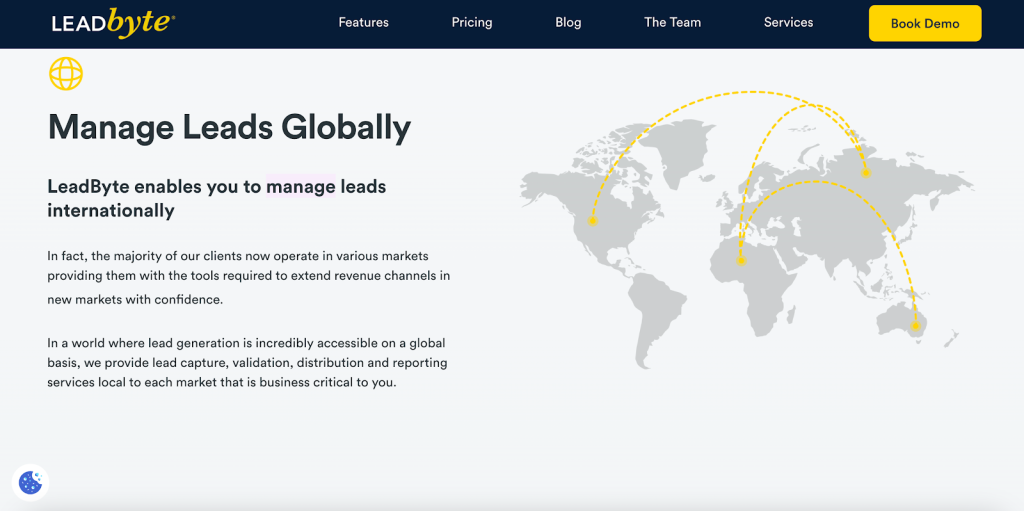Click the Russia map marker dot

tap(865, 173)
